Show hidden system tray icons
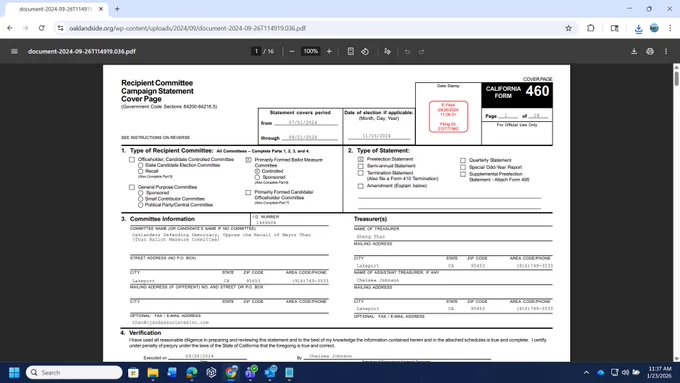This screenshot has height=383, width=680. (586, 373)
